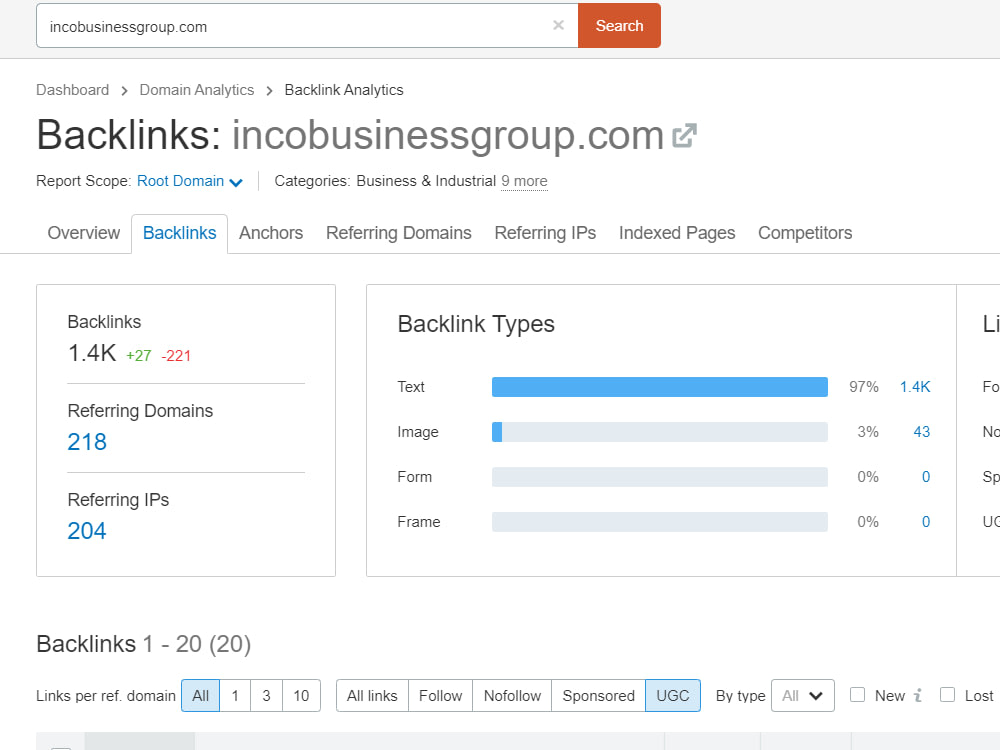Show 9 more categories
The height and width of the screenshot is (750, 1000).
pos(524,181)
